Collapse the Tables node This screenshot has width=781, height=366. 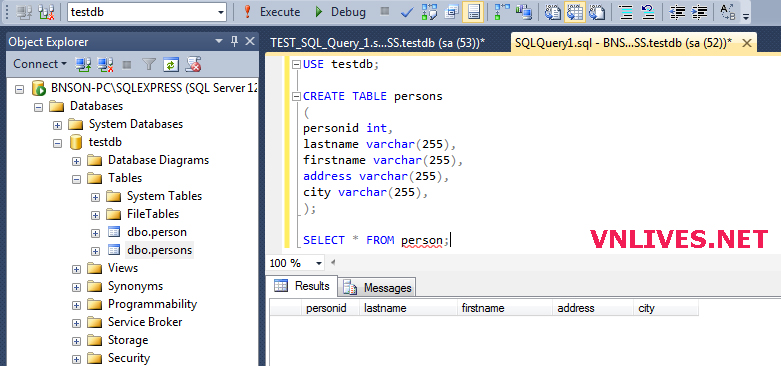[x=77, y=178]
